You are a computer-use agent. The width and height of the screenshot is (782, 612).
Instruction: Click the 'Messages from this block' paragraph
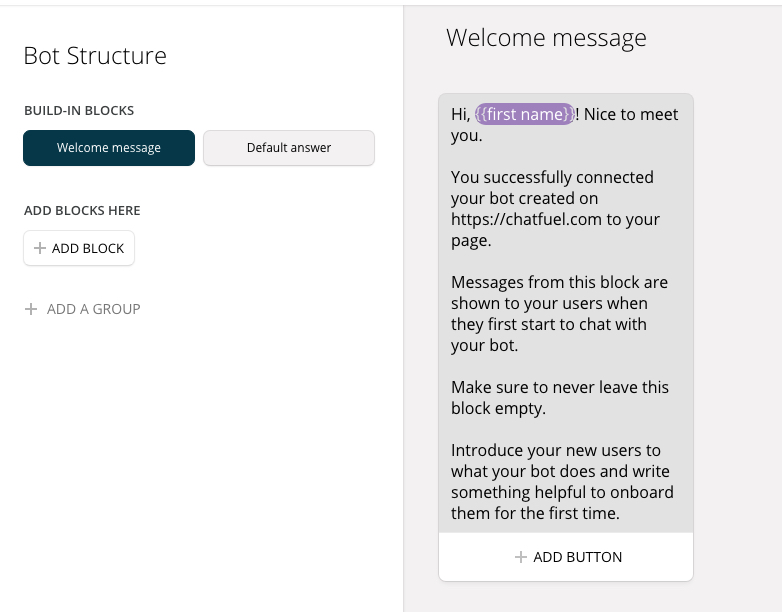pos(559,313)
